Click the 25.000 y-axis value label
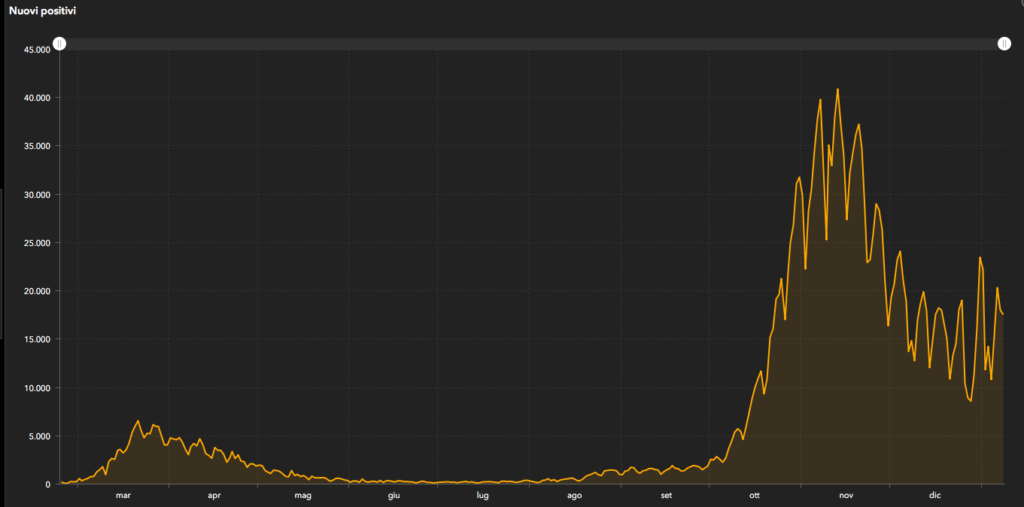The height and width of the screenshot is (507, 1024). tap(37, 243)
